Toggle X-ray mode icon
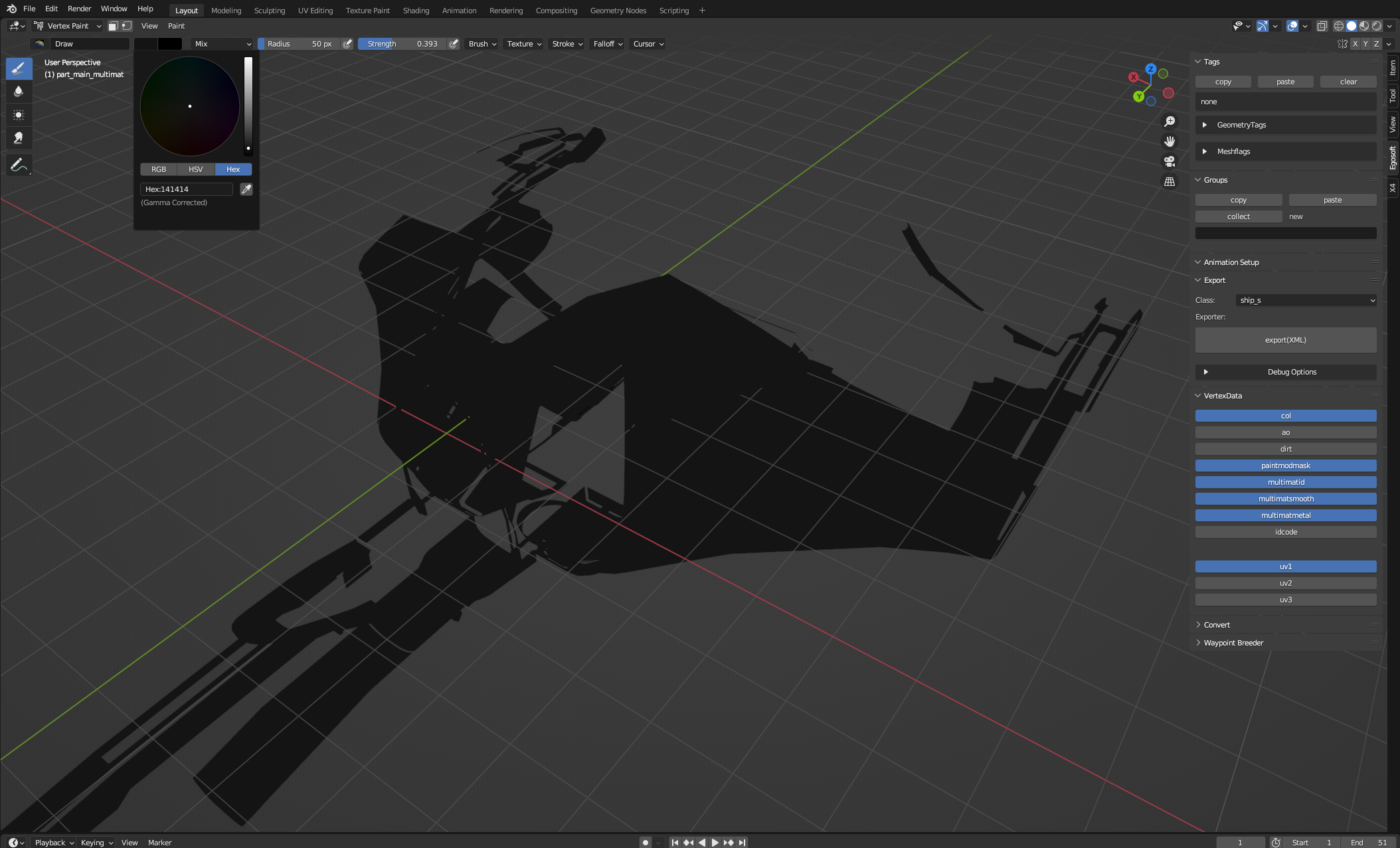Viewport: 1400px width, 848px height. [x=1322, y=26]
